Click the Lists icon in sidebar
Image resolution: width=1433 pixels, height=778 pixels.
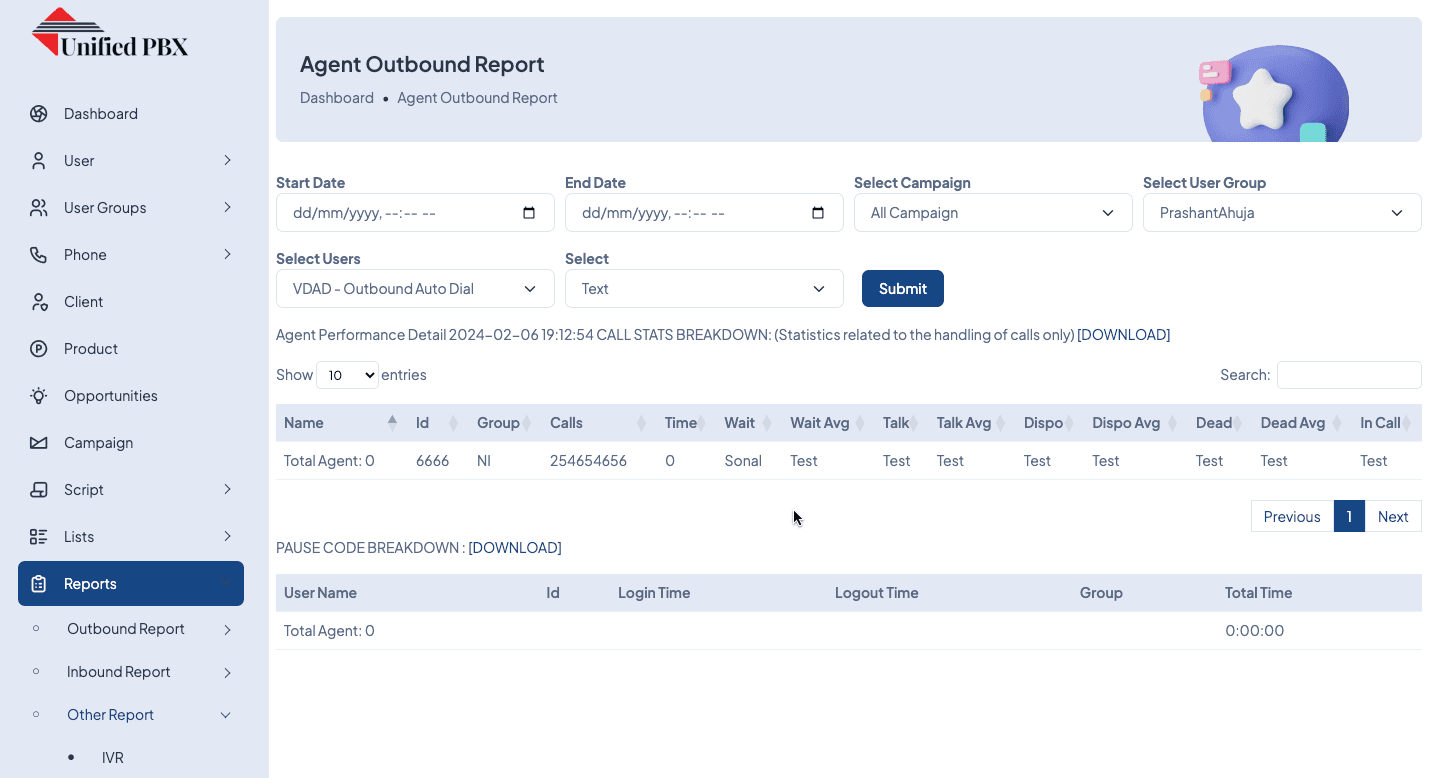pyautogui.click(x=39, y=537)
